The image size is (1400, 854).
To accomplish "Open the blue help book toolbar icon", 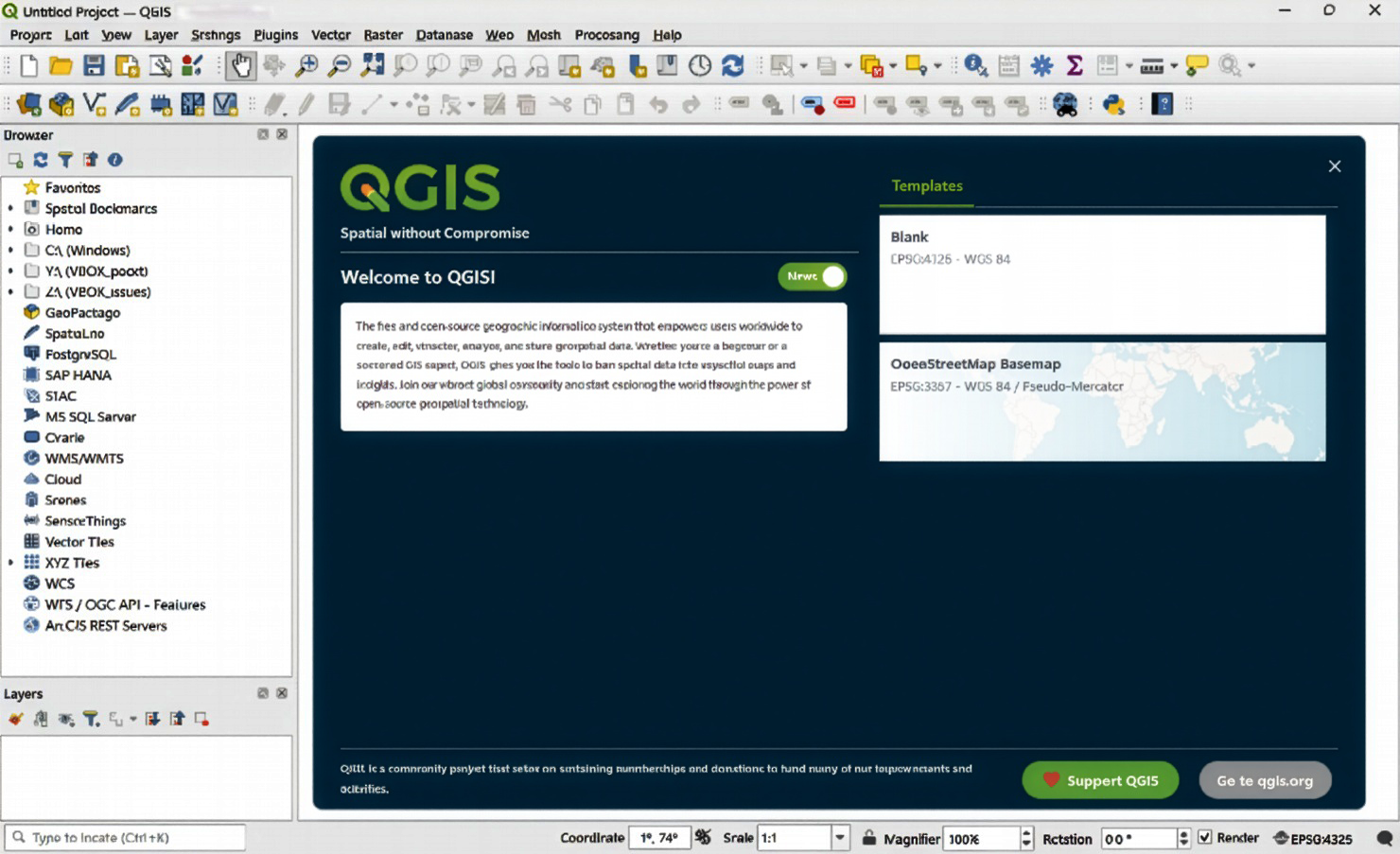I will point(1163,104).
